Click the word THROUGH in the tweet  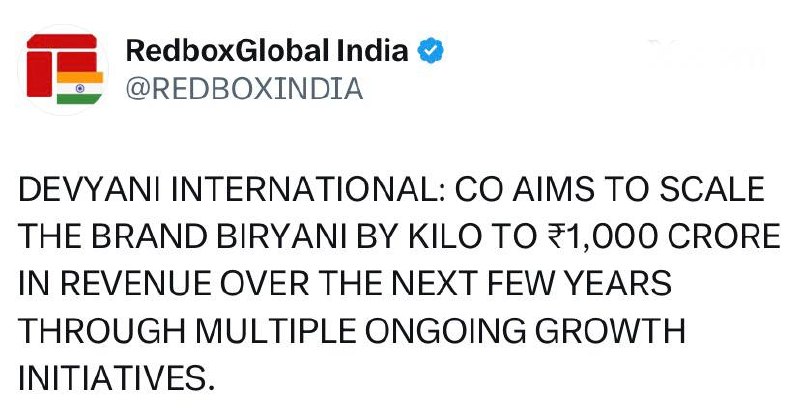[102, 331]
